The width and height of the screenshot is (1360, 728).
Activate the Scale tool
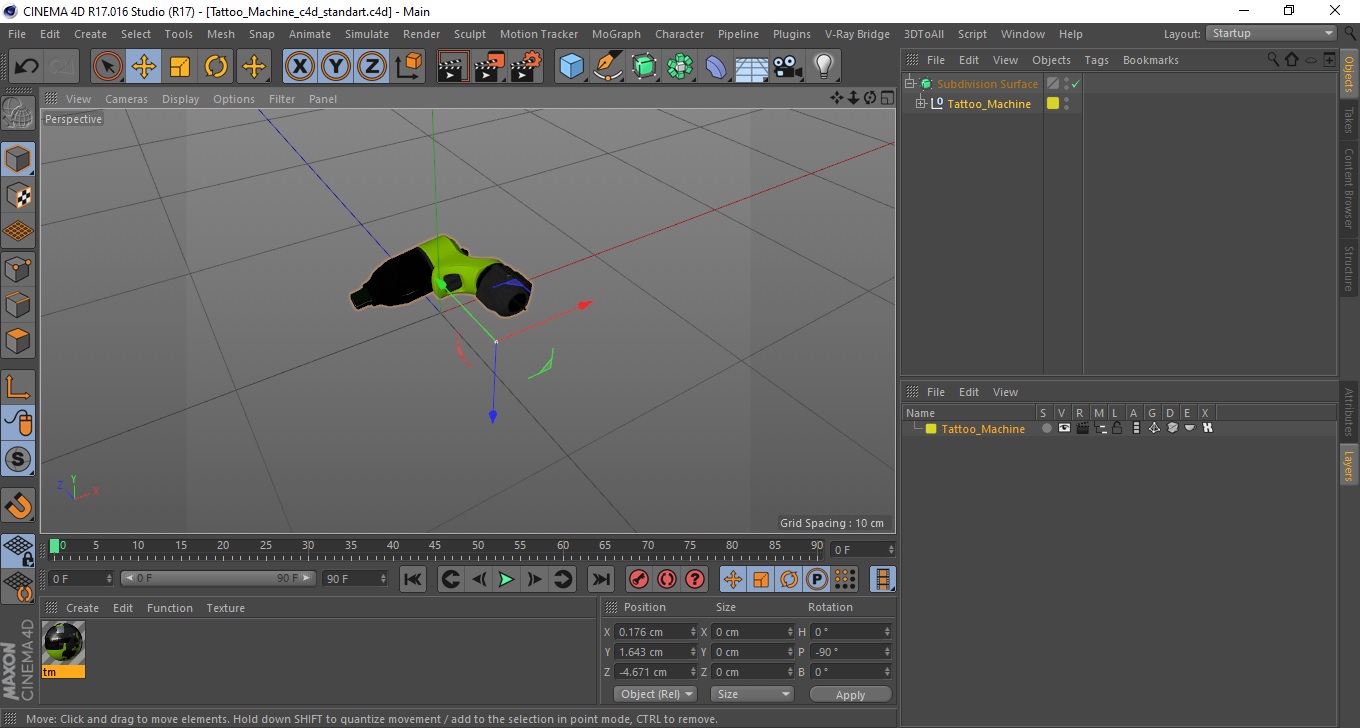coord(180,67)
